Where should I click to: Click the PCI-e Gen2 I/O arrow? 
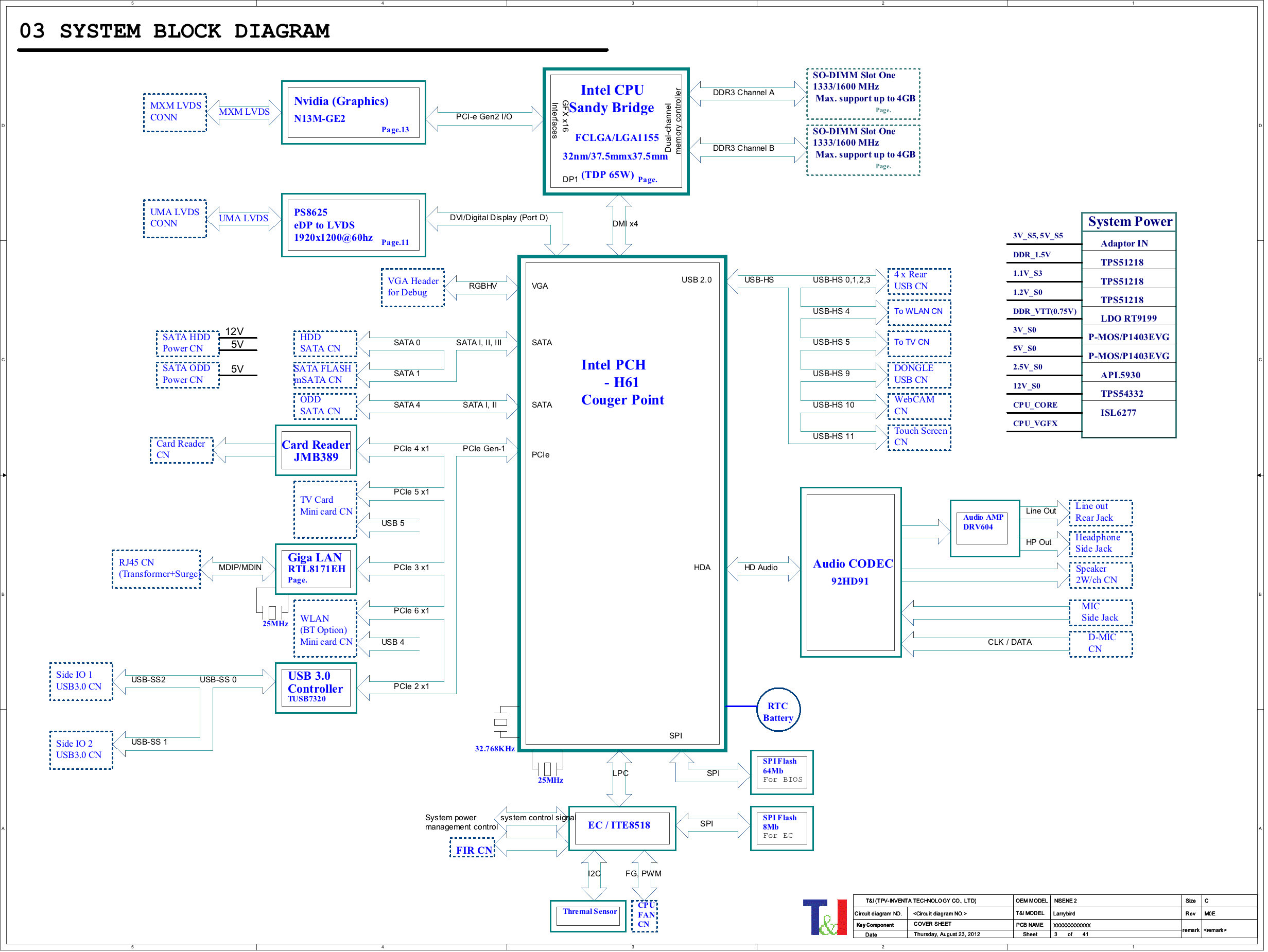point(485,120)
